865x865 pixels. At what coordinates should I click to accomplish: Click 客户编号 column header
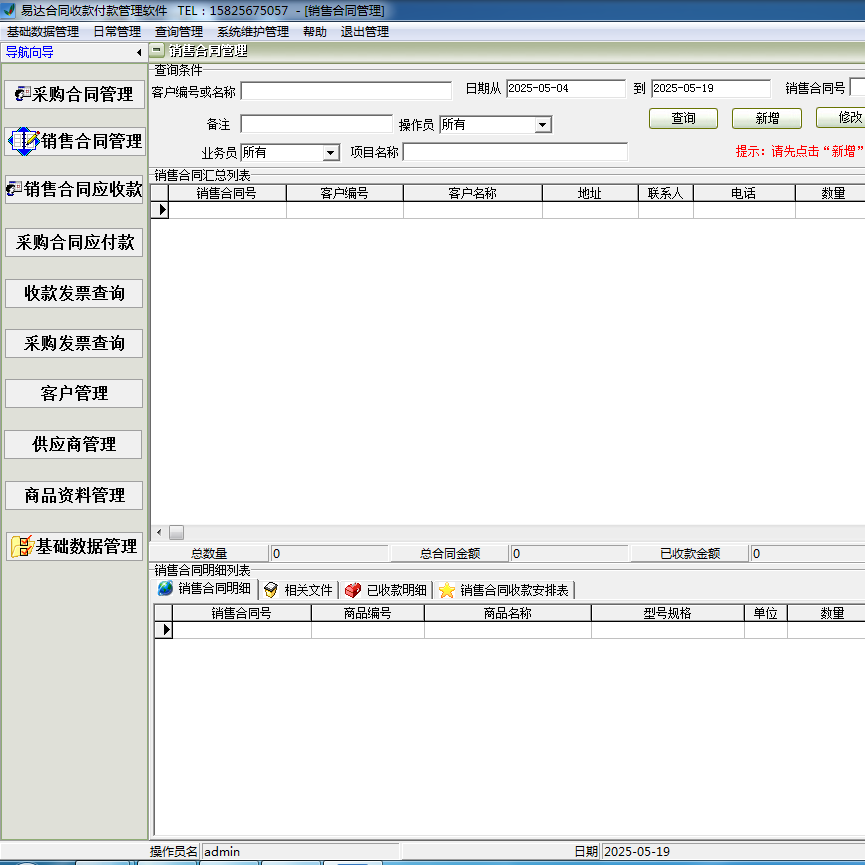(x=345, y=193)
